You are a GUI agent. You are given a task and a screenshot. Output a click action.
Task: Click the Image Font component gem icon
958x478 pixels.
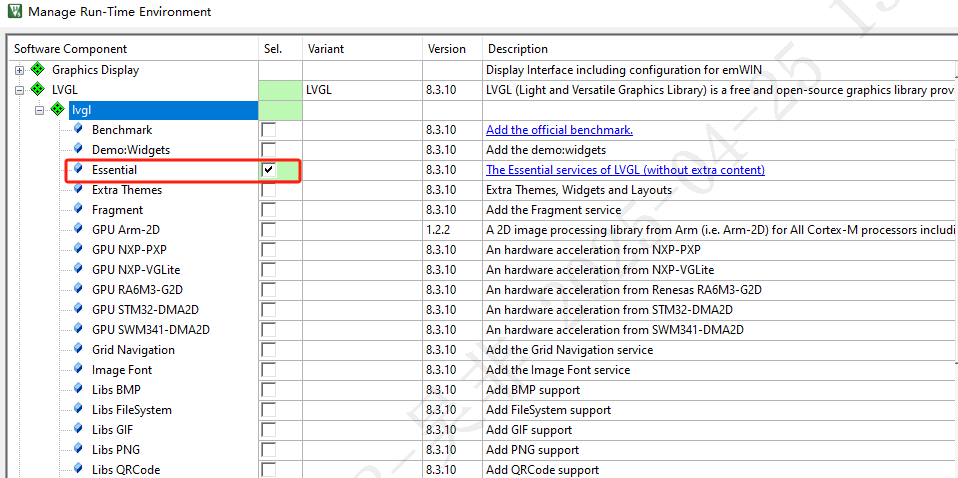pyautogui.click(x=78, y=369)
